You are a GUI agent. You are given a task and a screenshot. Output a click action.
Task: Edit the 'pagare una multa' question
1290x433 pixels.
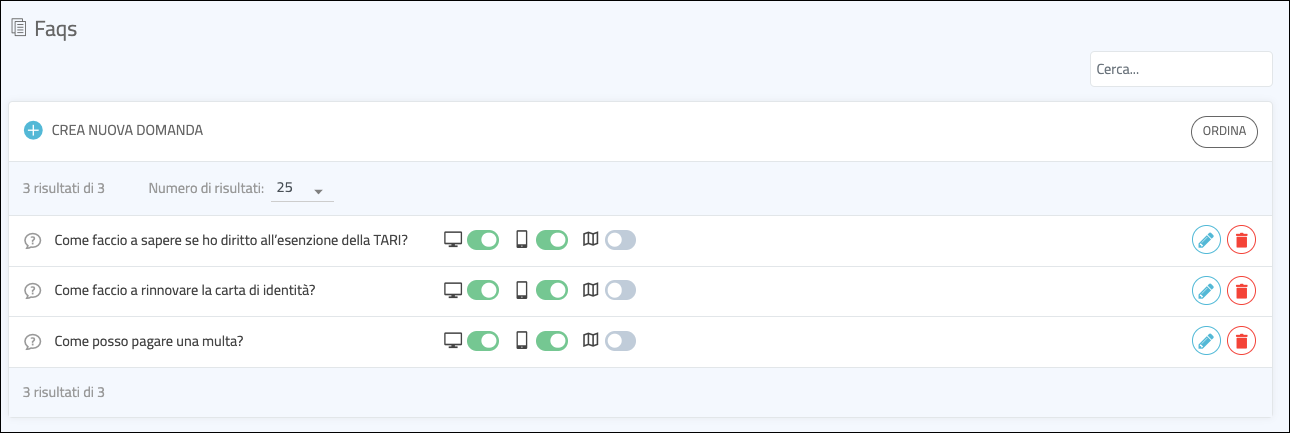coord(1206,341)
